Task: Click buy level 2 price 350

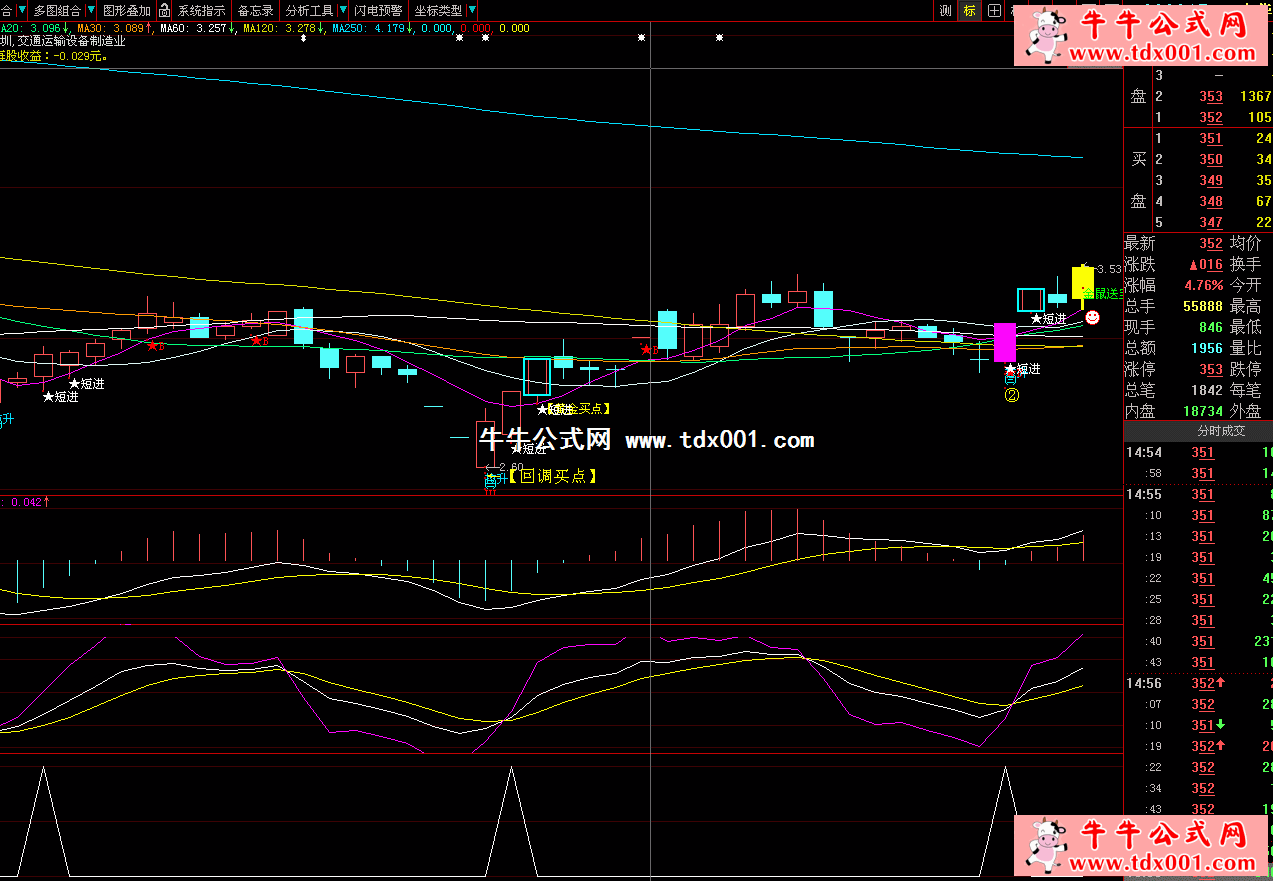Action: (1211, 160)
